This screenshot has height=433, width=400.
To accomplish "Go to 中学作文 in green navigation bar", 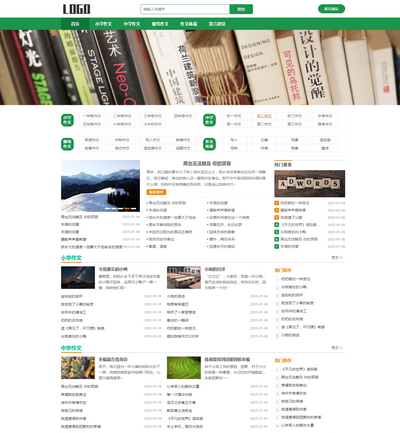I will point(132,24).
